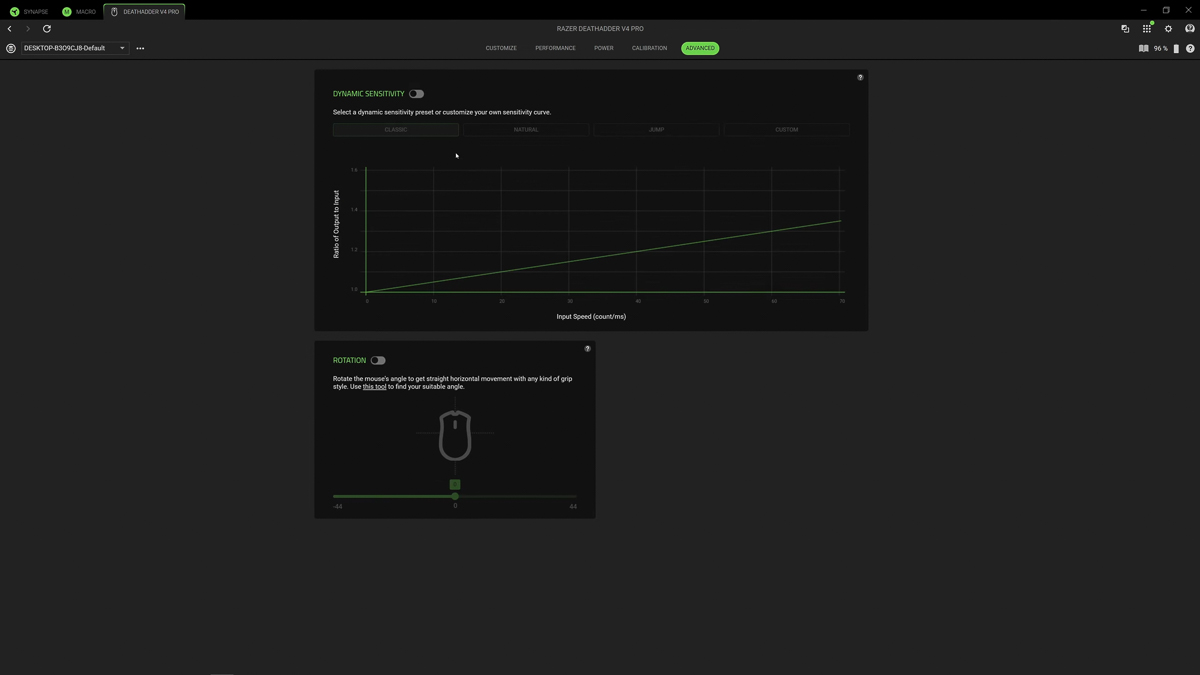Go forward with the right arrow

pyautogui.click(x=28, y=29)
